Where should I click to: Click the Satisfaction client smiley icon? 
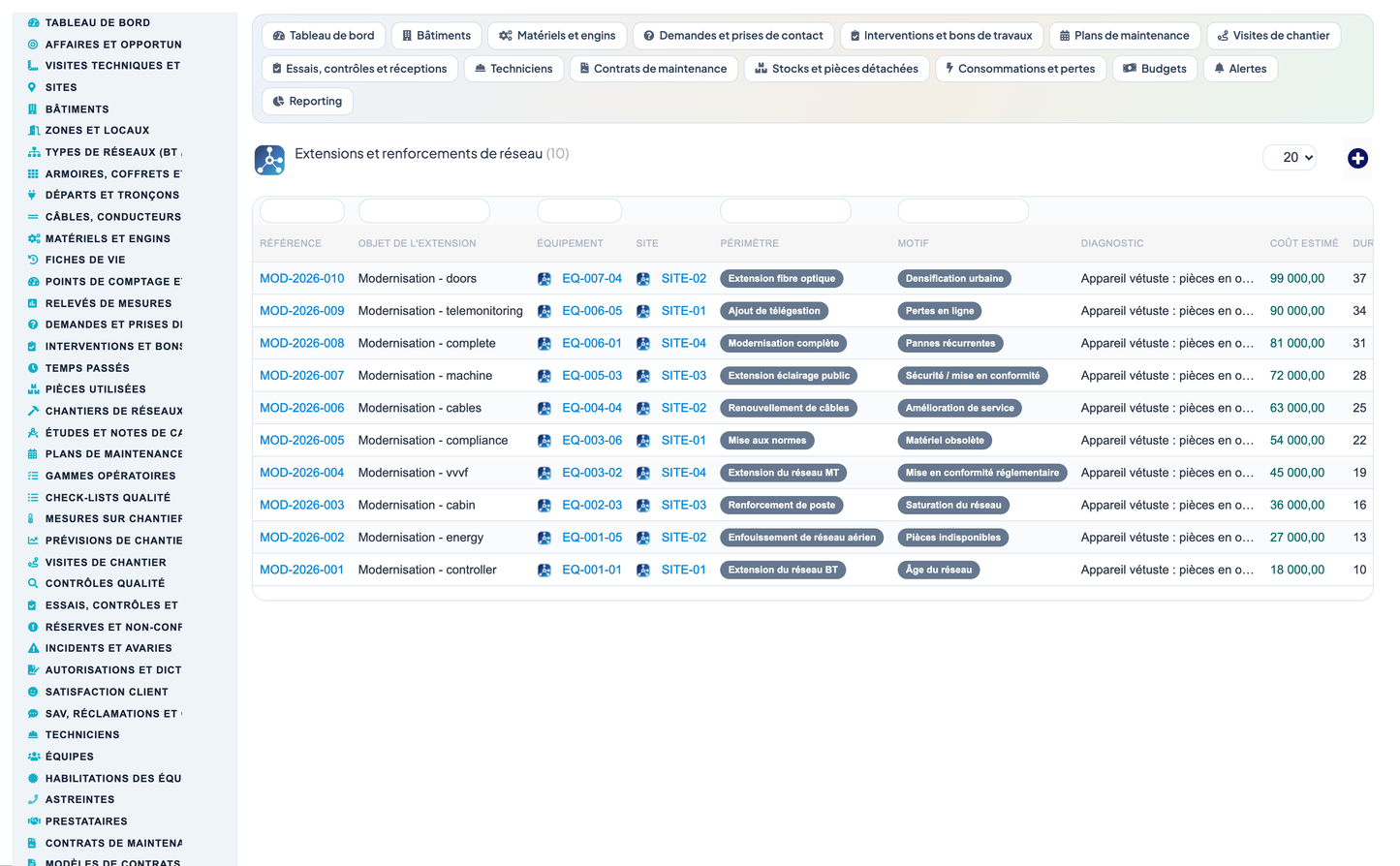pos(33,692)
